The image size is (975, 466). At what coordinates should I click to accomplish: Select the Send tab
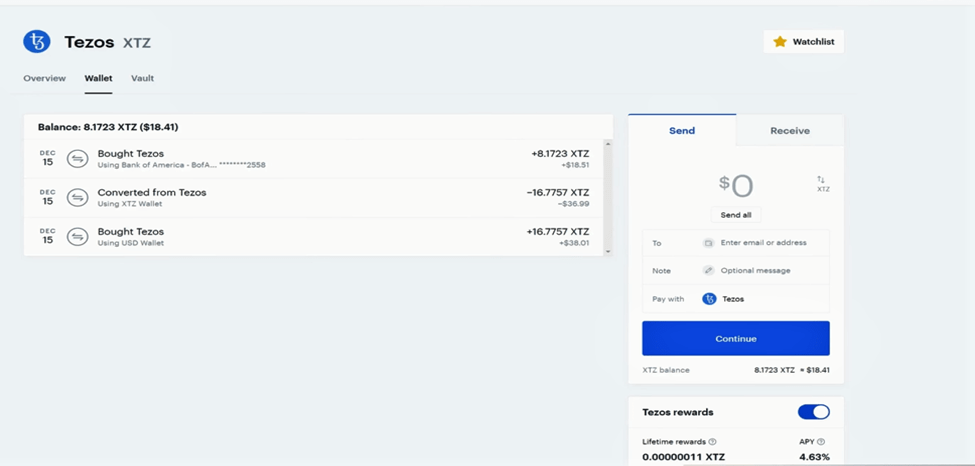[x=682, y=131]
